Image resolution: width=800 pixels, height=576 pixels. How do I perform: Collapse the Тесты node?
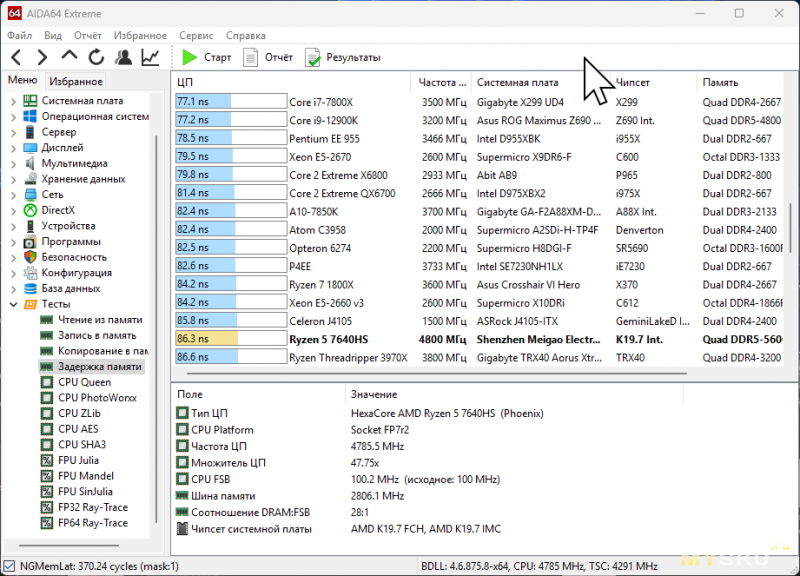click(x=13, y=305)
